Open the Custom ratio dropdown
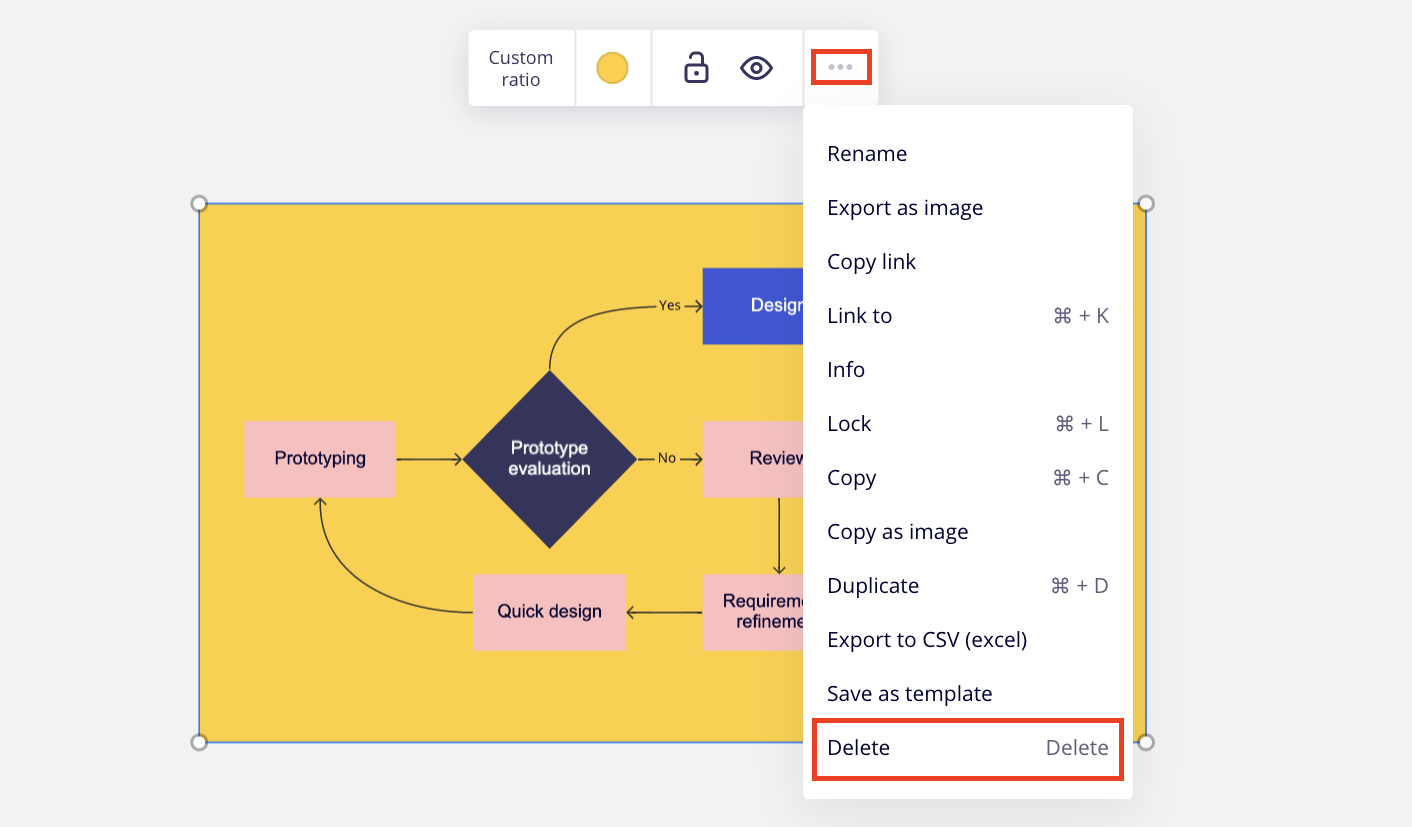Viewport: 1412px width, 827px height. [521, 69]
